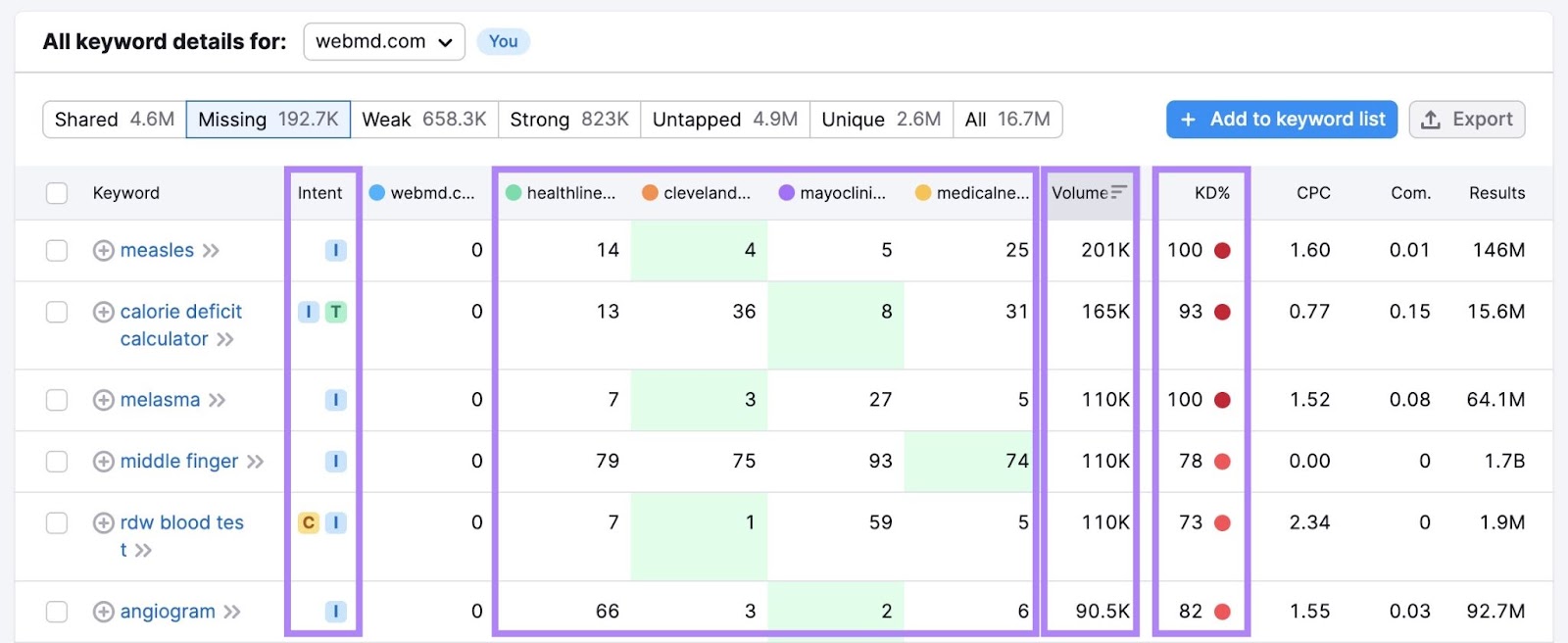Click the plus icon beside angiogram
Image resolution: width=1568 pixels, height=643 pixels.
coord(103,612)
